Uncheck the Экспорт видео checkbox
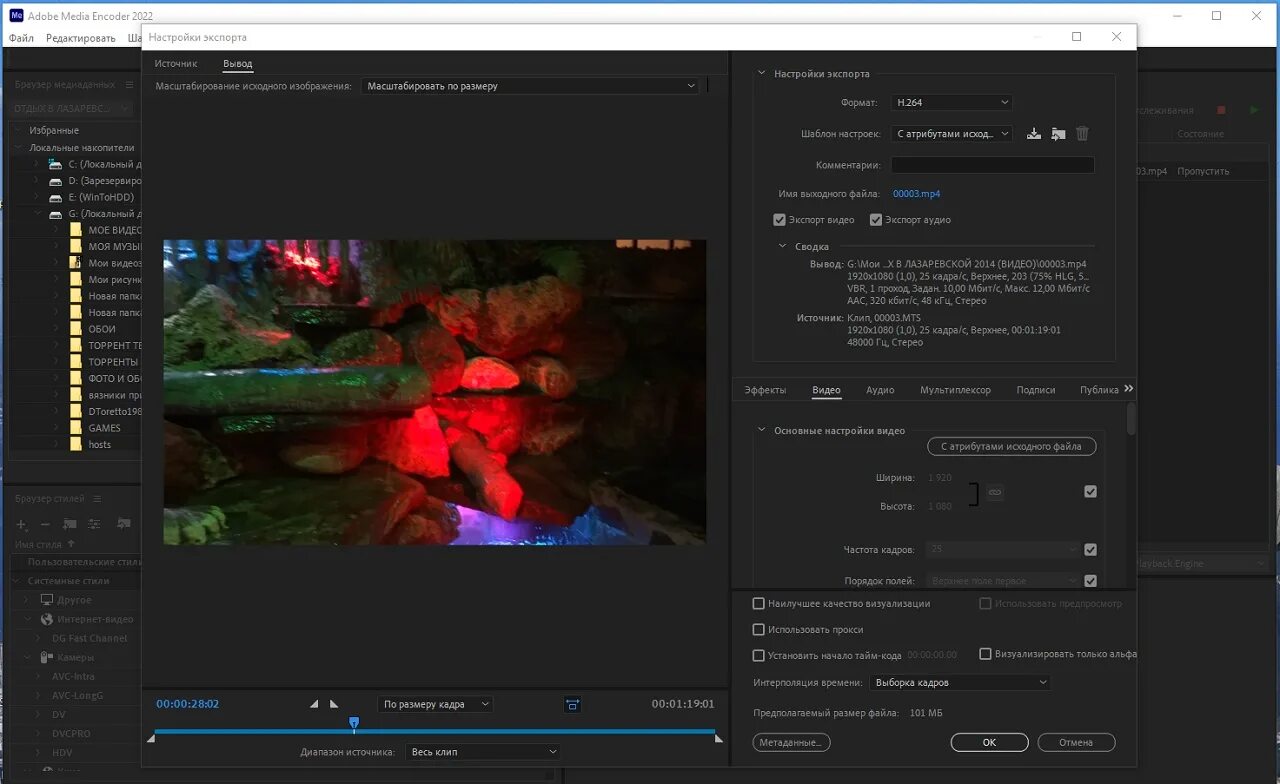The width and height of the screenshot is (1280, 784). coord(780,220)
